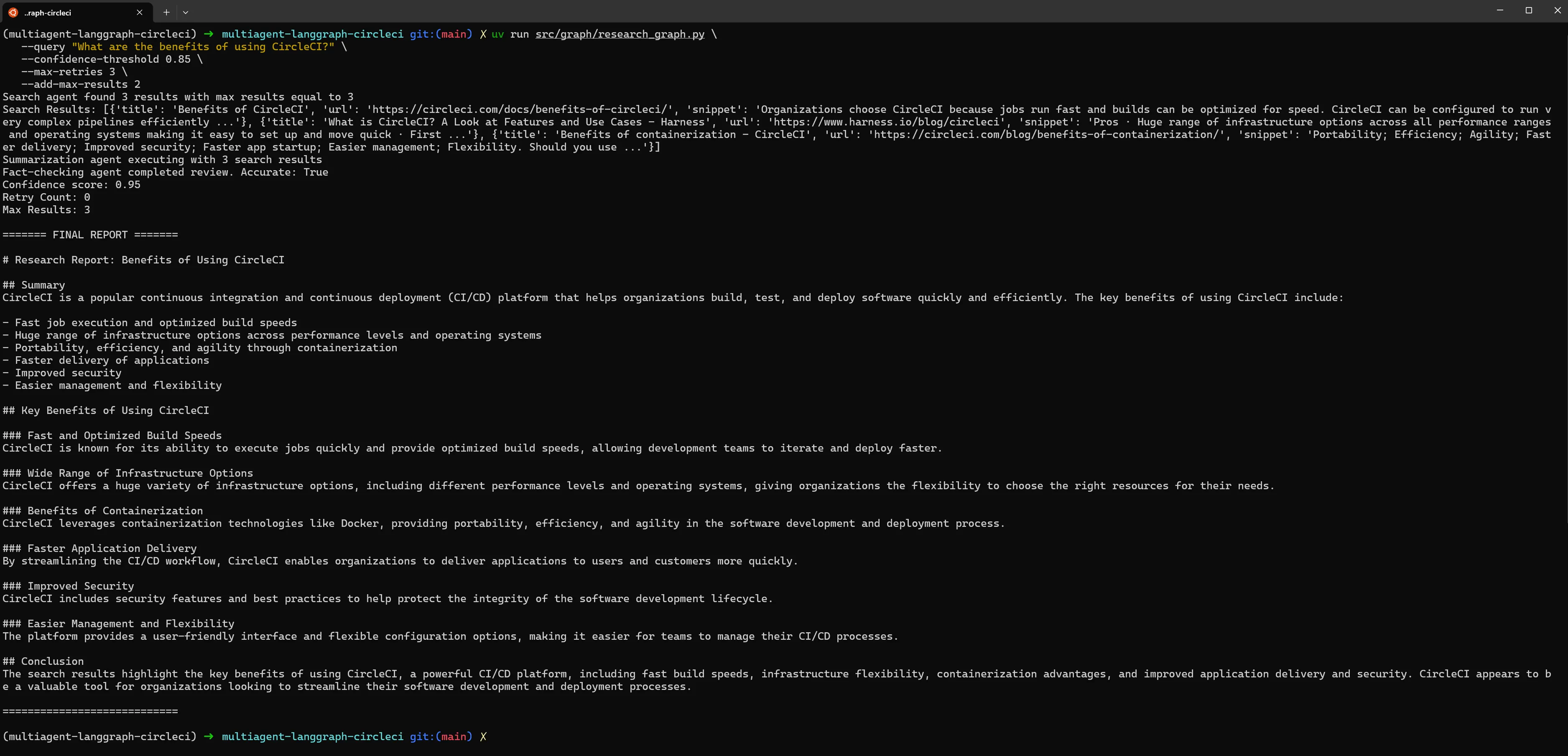Click the final prompt's git:(main) text
The image size is (1568, 756).
[441, 736]
